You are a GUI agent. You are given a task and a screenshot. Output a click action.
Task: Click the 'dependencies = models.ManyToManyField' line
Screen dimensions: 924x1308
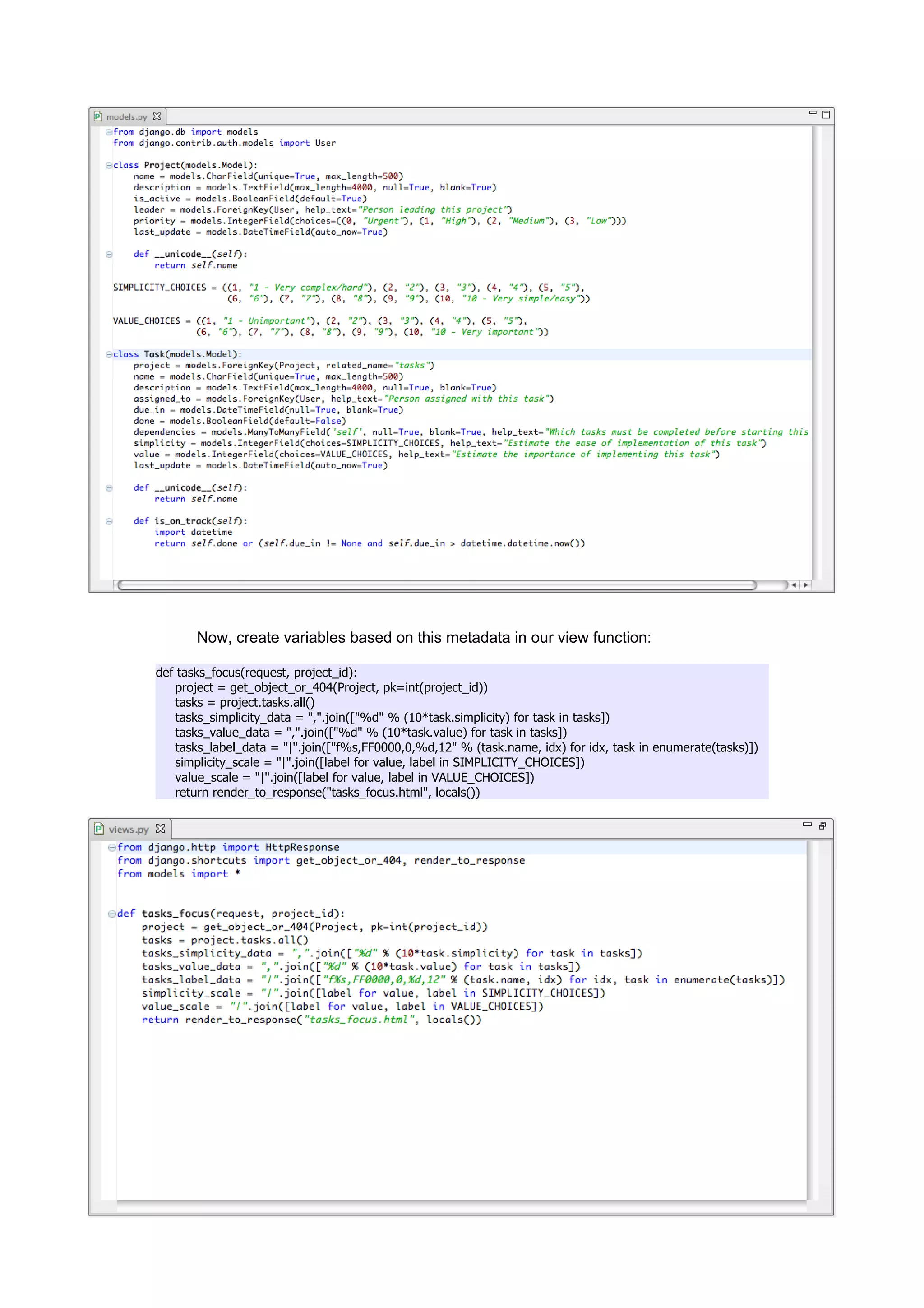pos(471,432)
